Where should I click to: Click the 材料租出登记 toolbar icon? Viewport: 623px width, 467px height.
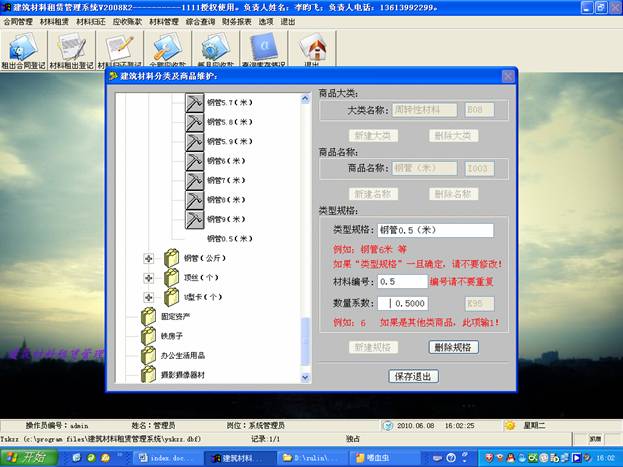(x=72, y=49)
